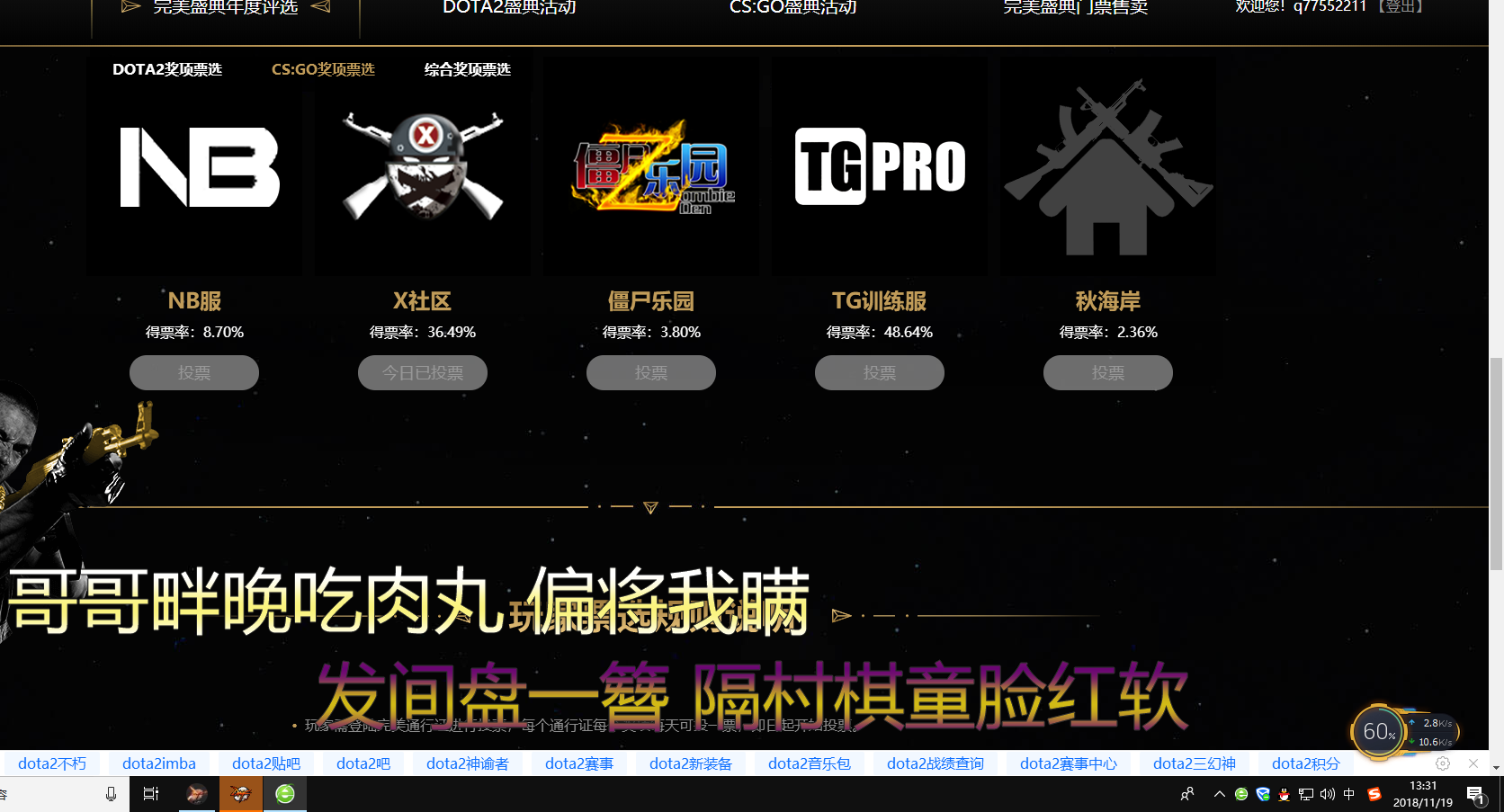Viewport: 1504px width, 812px height.
Task: Open the QQ penguin tray icon
Action: pyautogui.click(x=1284, y=794)
